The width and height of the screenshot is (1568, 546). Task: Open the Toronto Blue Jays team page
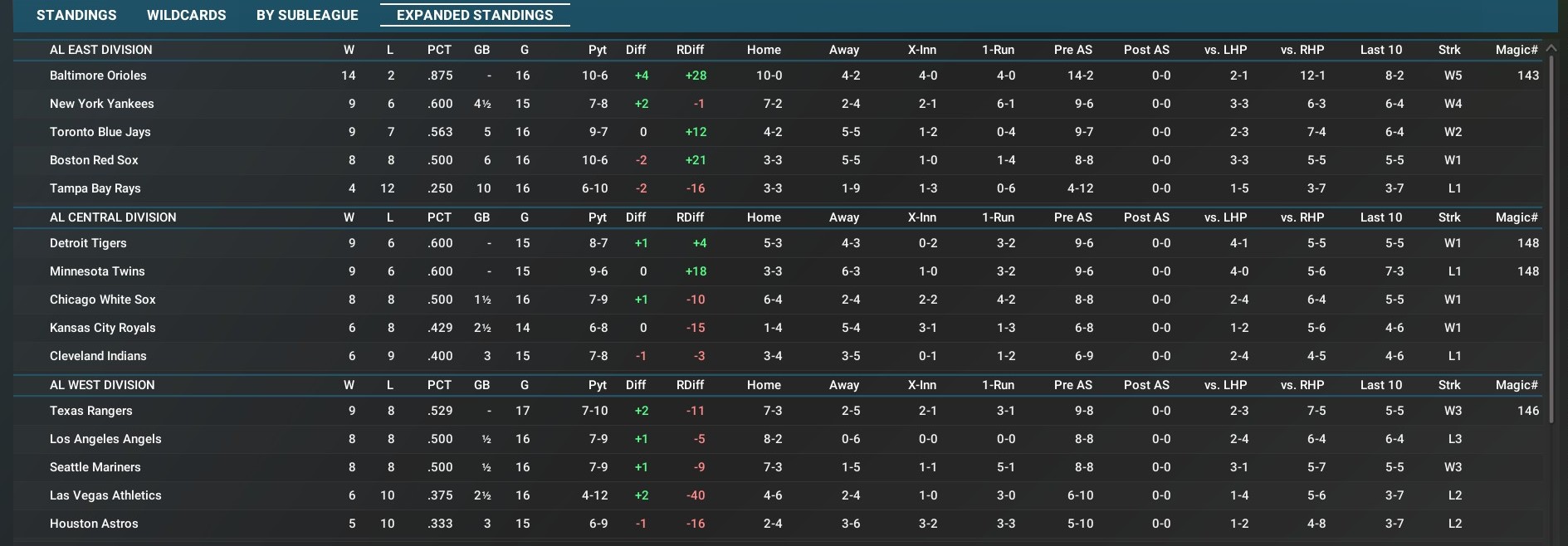pos(100,132)
